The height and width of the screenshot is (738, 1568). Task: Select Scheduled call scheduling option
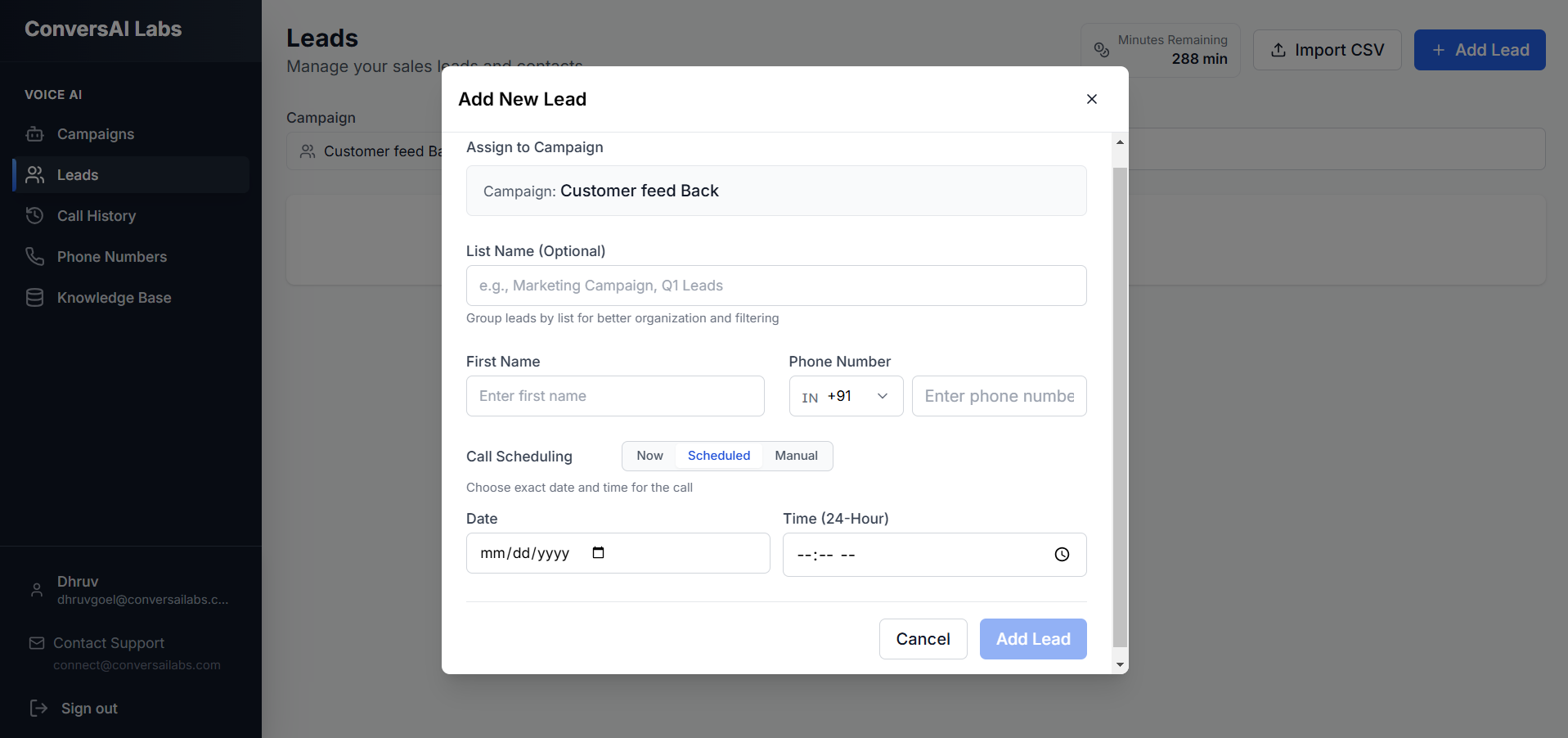coord(719,456)
